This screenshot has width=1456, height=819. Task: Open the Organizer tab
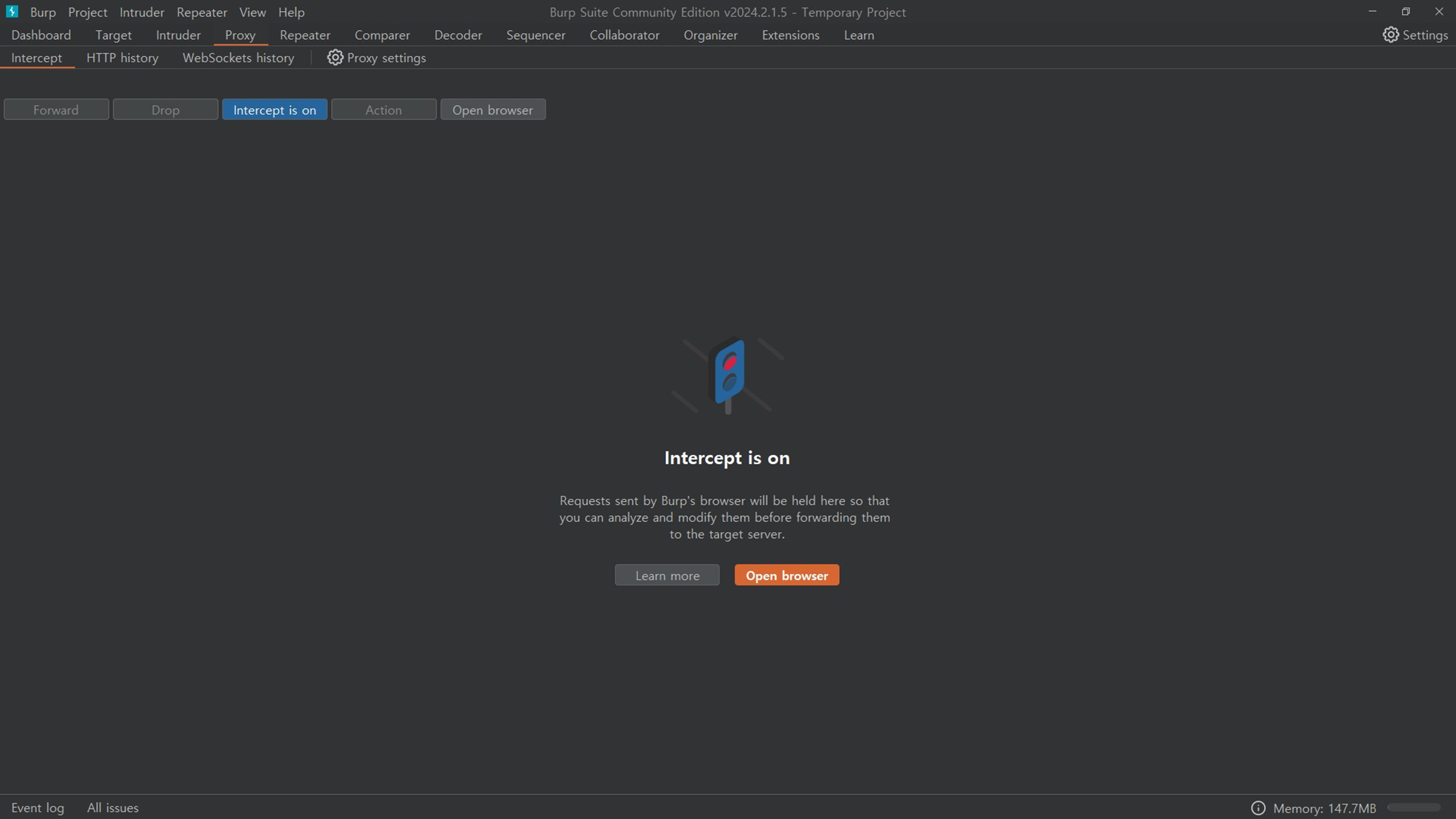tap(711, 35)
